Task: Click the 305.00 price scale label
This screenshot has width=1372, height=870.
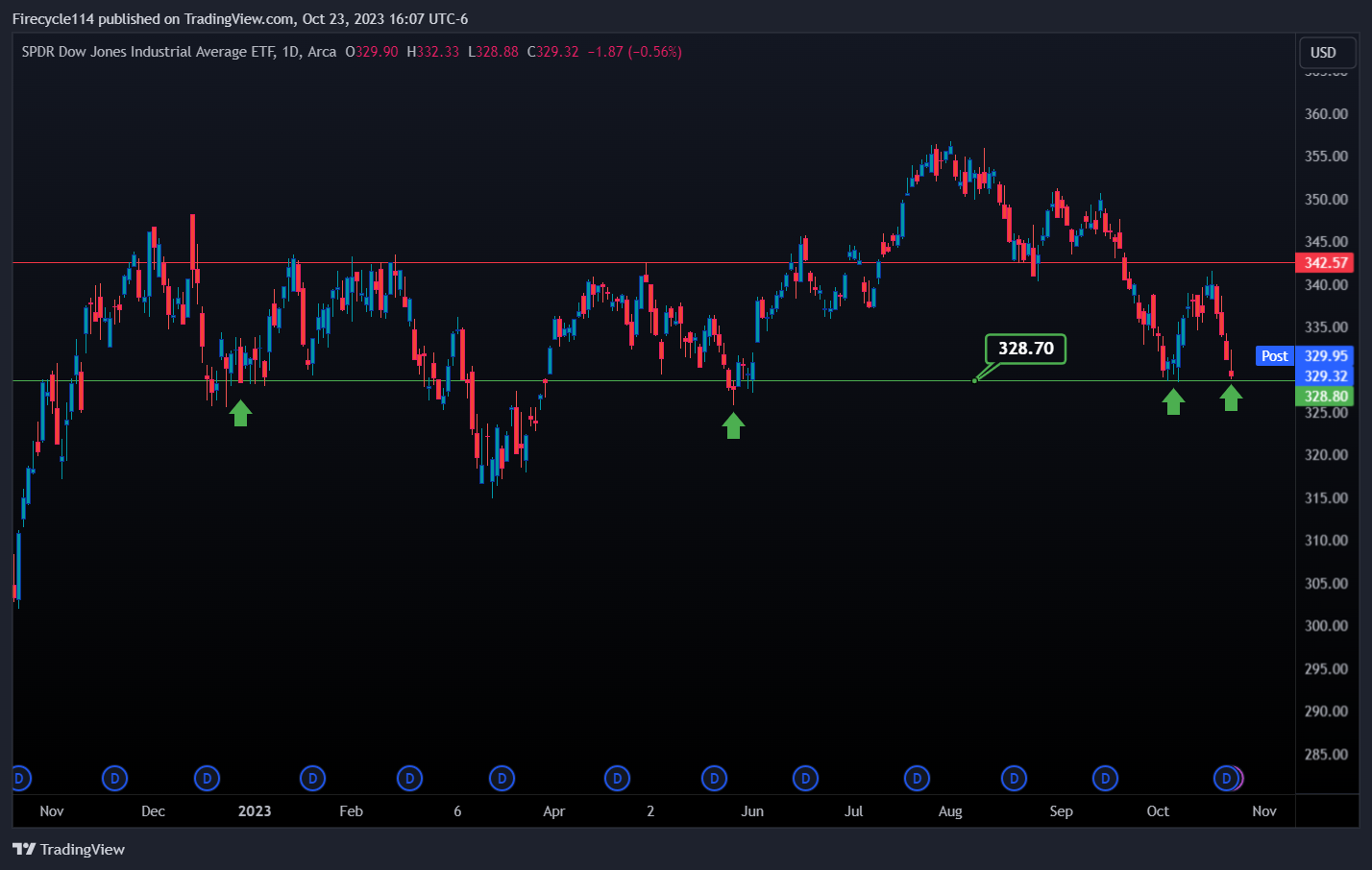Action: (x=1326, y=584)
